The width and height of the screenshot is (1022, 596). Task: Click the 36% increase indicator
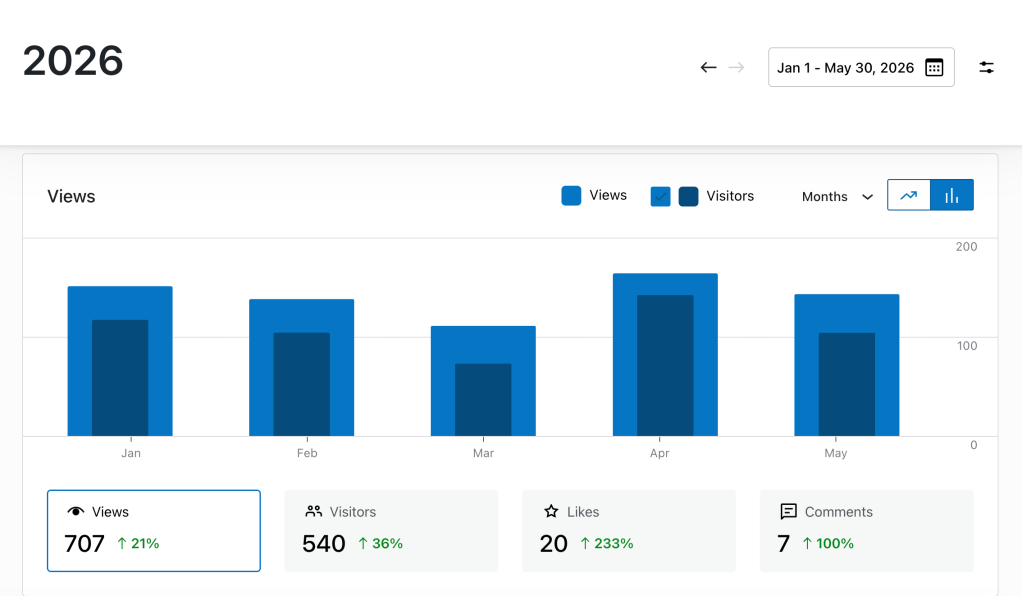[x=381, y=543]
